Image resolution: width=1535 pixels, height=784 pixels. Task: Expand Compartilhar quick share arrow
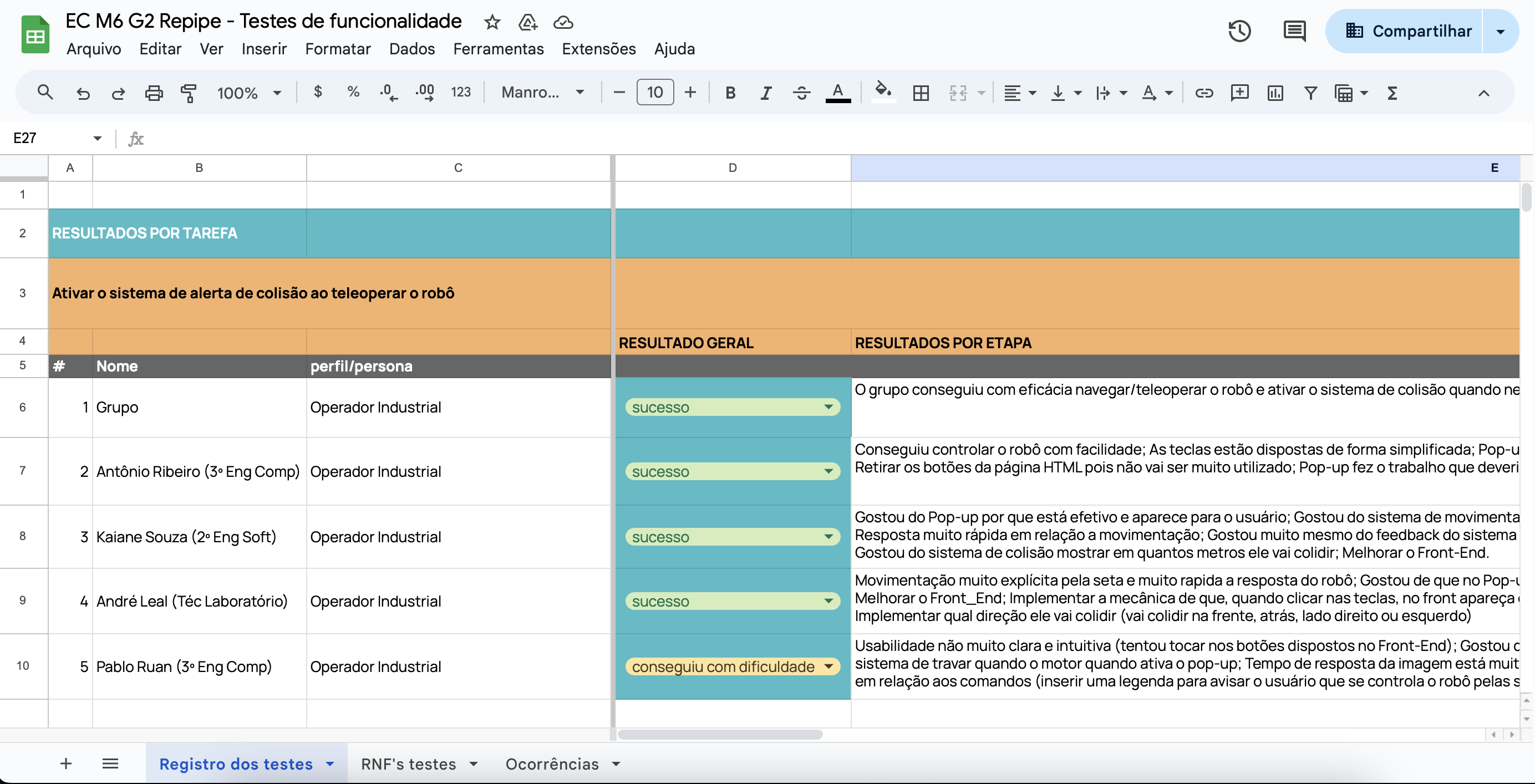click(1501, 31)
